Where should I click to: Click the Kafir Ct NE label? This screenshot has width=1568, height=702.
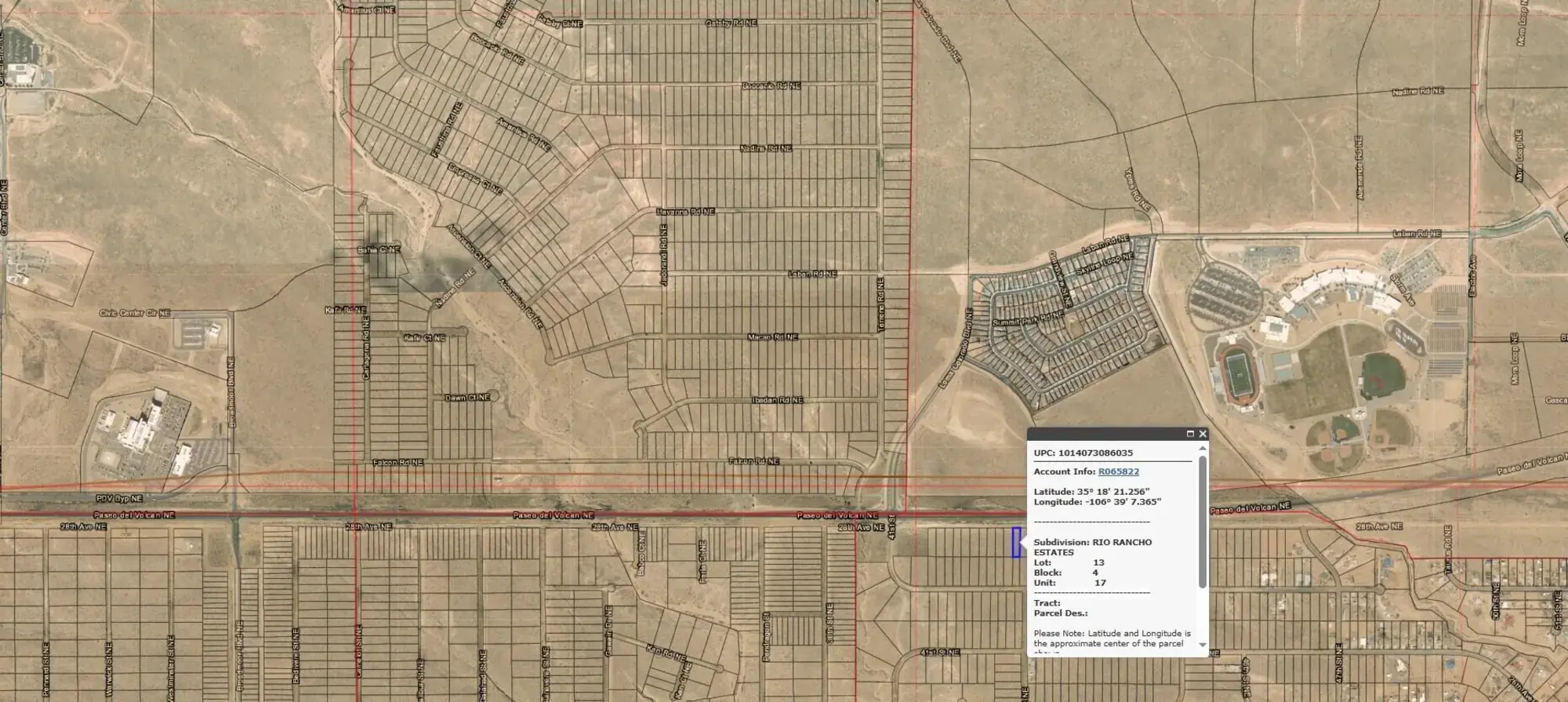pos(424,338)
